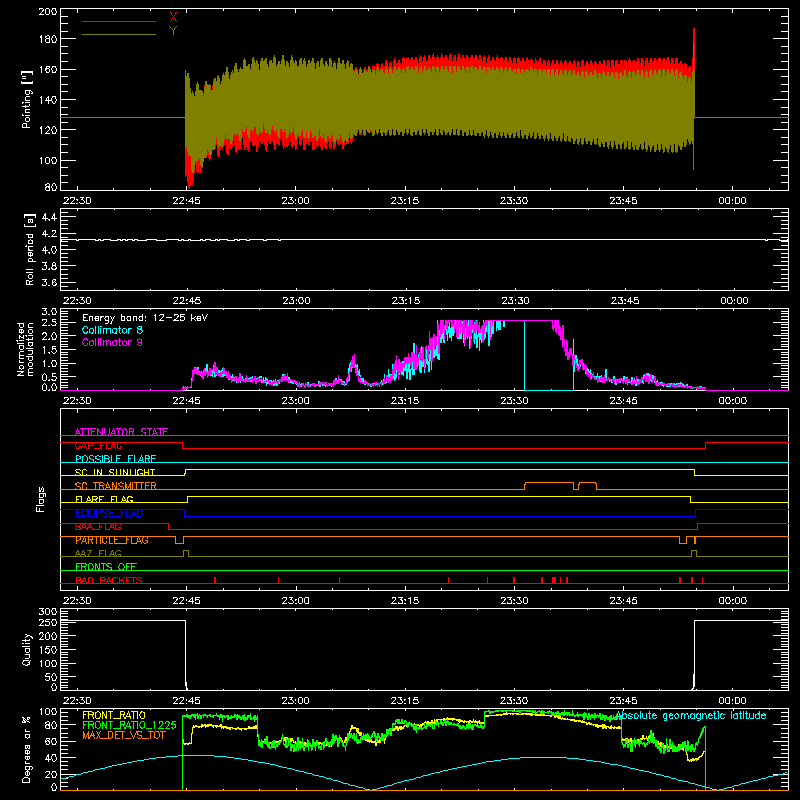Click the Collimator 9 legend entry
The image size is (800, 800).
112,342
